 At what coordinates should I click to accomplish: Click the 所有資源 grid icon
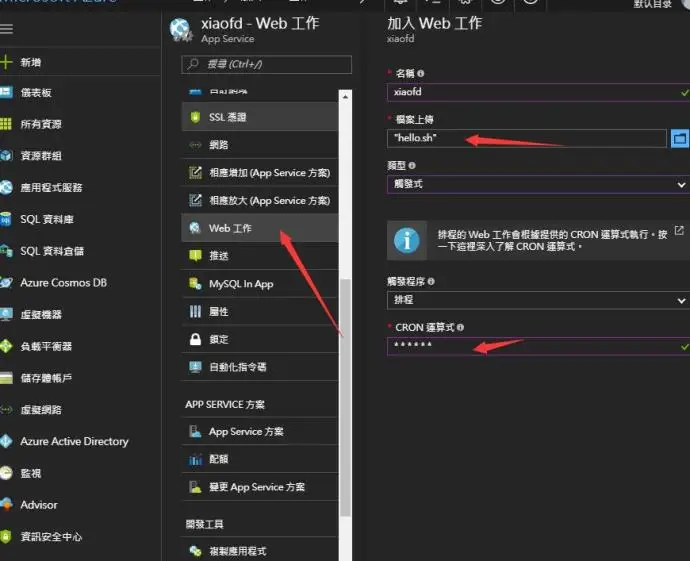6,124
